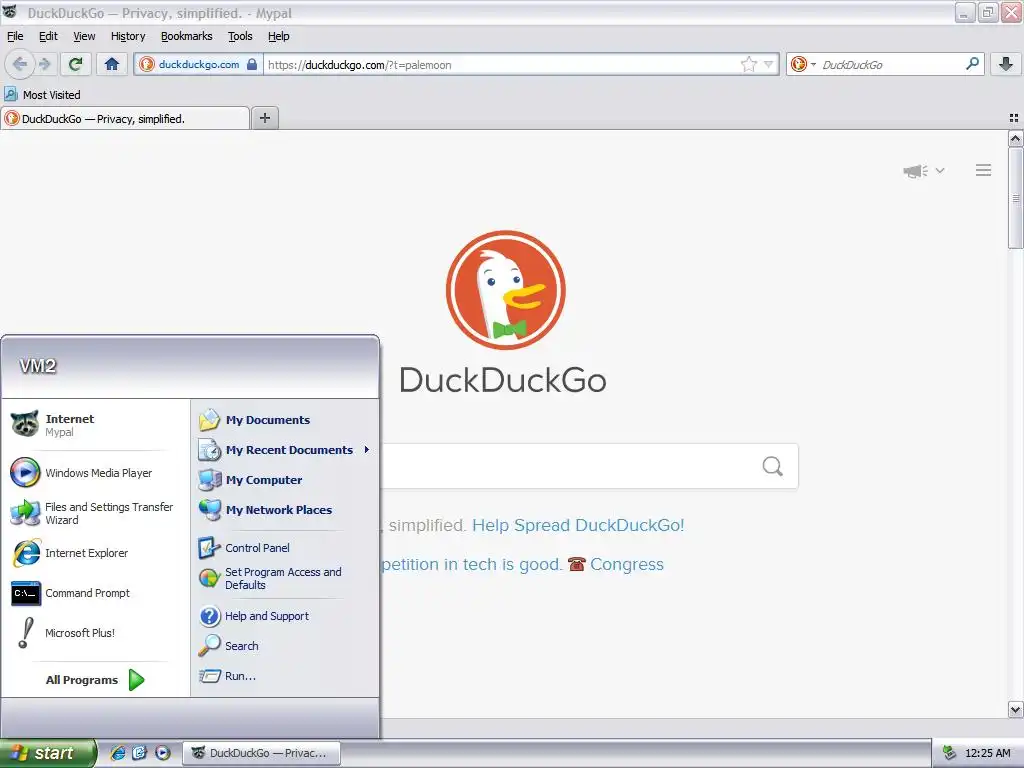Image resolution: width=1024 pixels, height=768 pixels.
Task: Reload the page with the green refresh icon
Action: pyautogui.click(x=76, y=64)
